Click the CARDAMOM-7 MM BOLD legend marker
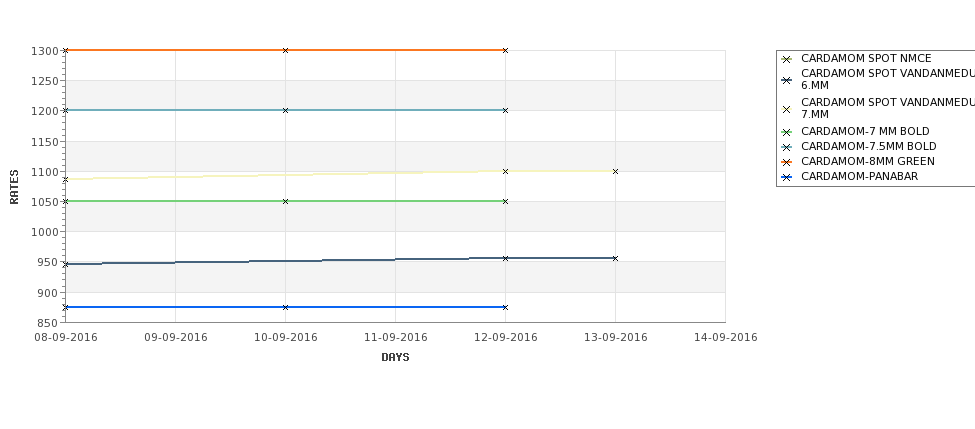975x429 pixels. (786, 132)
